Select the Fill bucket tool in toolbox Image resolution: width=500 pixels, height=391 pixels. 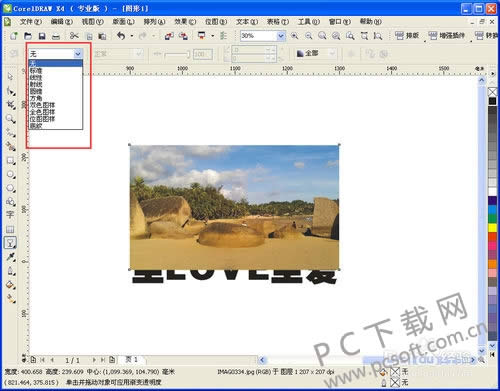[x=10, y=285]
